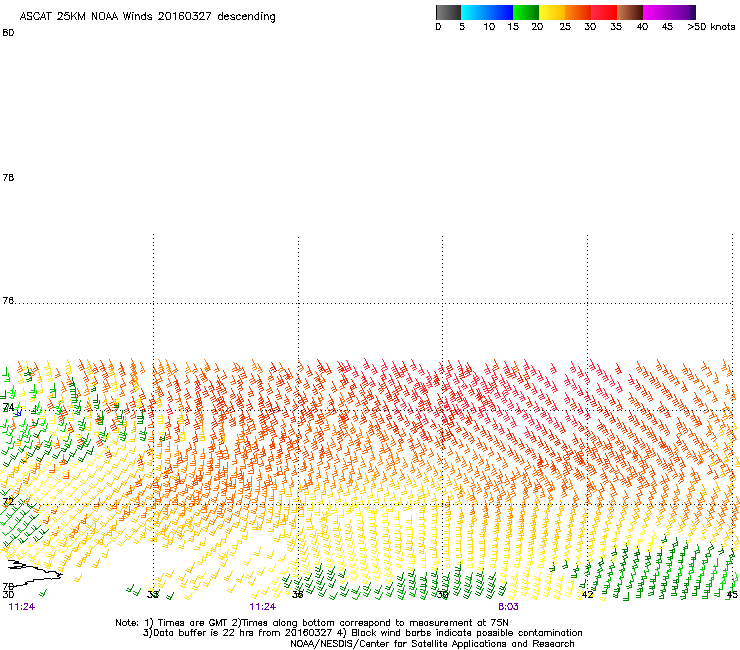
Task: Click the latitude label '74'
Action: pyautogui.click(x=8, y=407)
